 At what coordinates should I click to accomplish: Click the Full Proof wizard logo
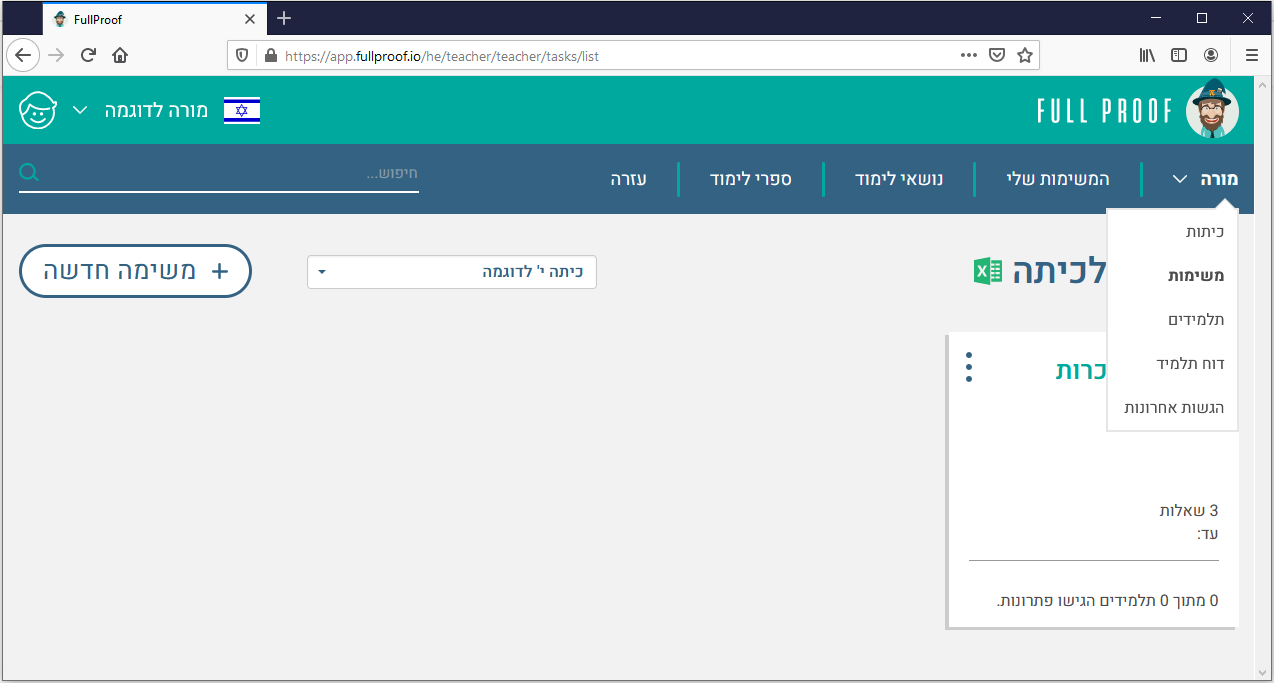[x=1212, y=110]
